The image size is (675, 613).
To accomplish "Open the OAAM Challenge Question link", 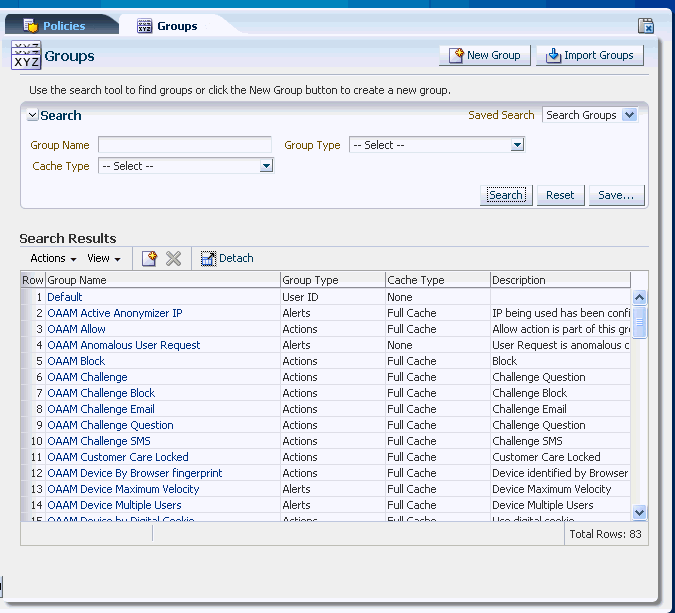I will click(x=111, y=425).
